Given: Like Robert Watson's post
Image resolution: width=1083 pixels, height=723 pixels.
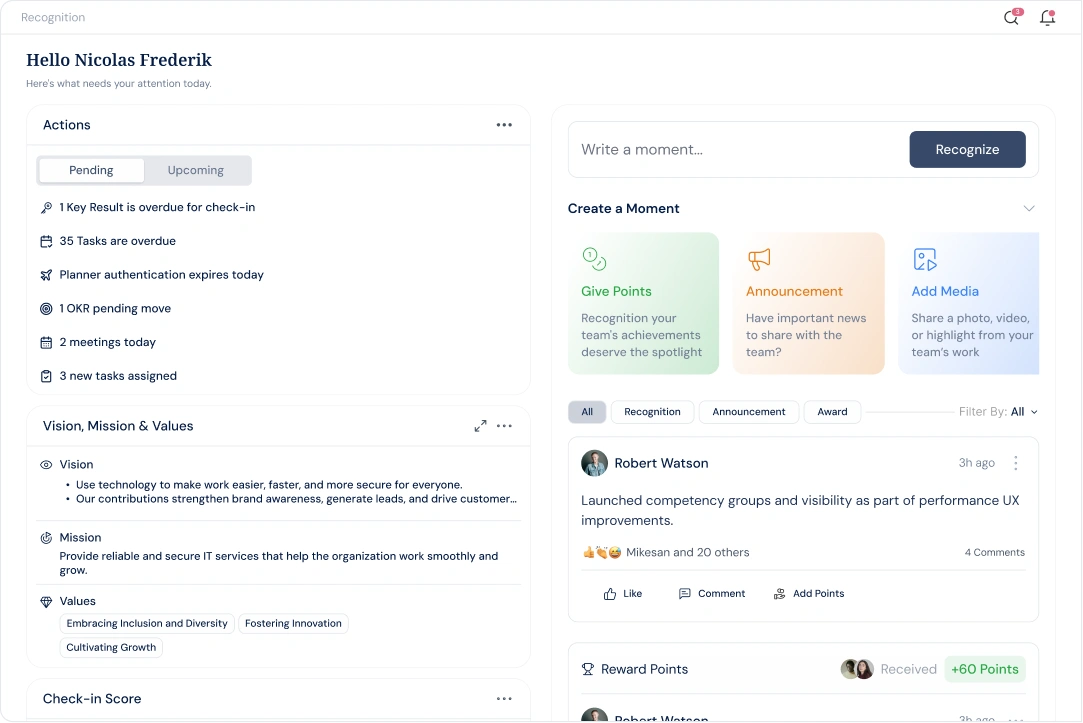Looking at the screenshot, I should tap(623, 594).
